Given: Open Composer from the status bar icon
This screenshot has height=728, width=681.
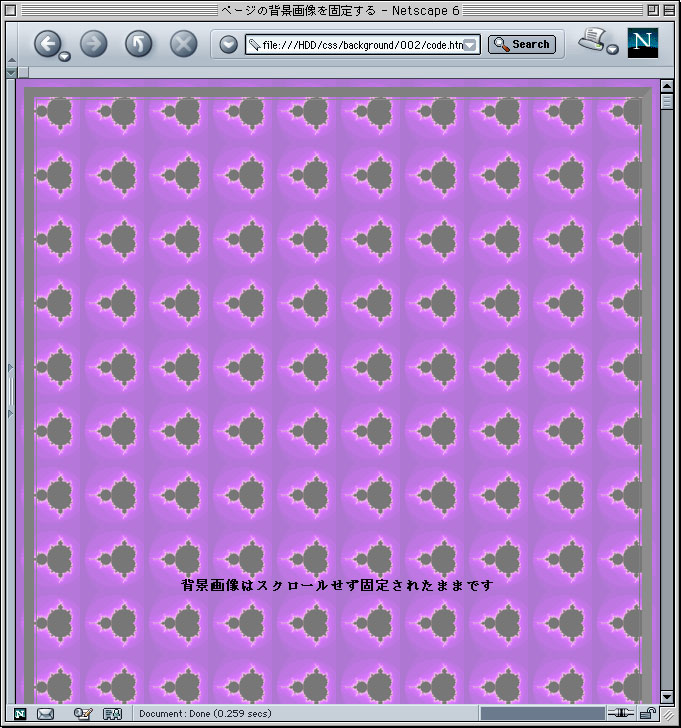Looking at the screenshot, I should click(83, 714).
